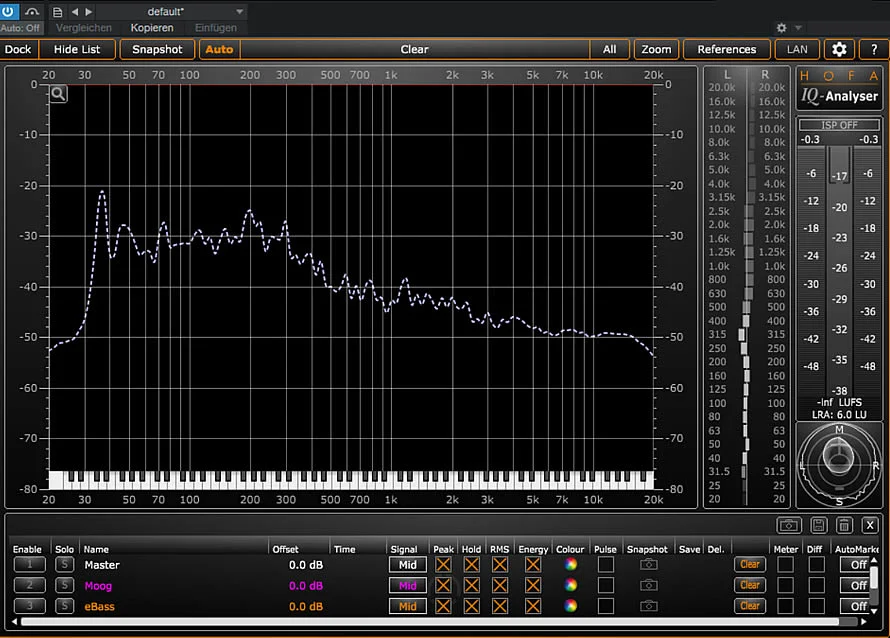The image size is (890, 638).
Task: Click the Dock button
Action: pos(18,49)
